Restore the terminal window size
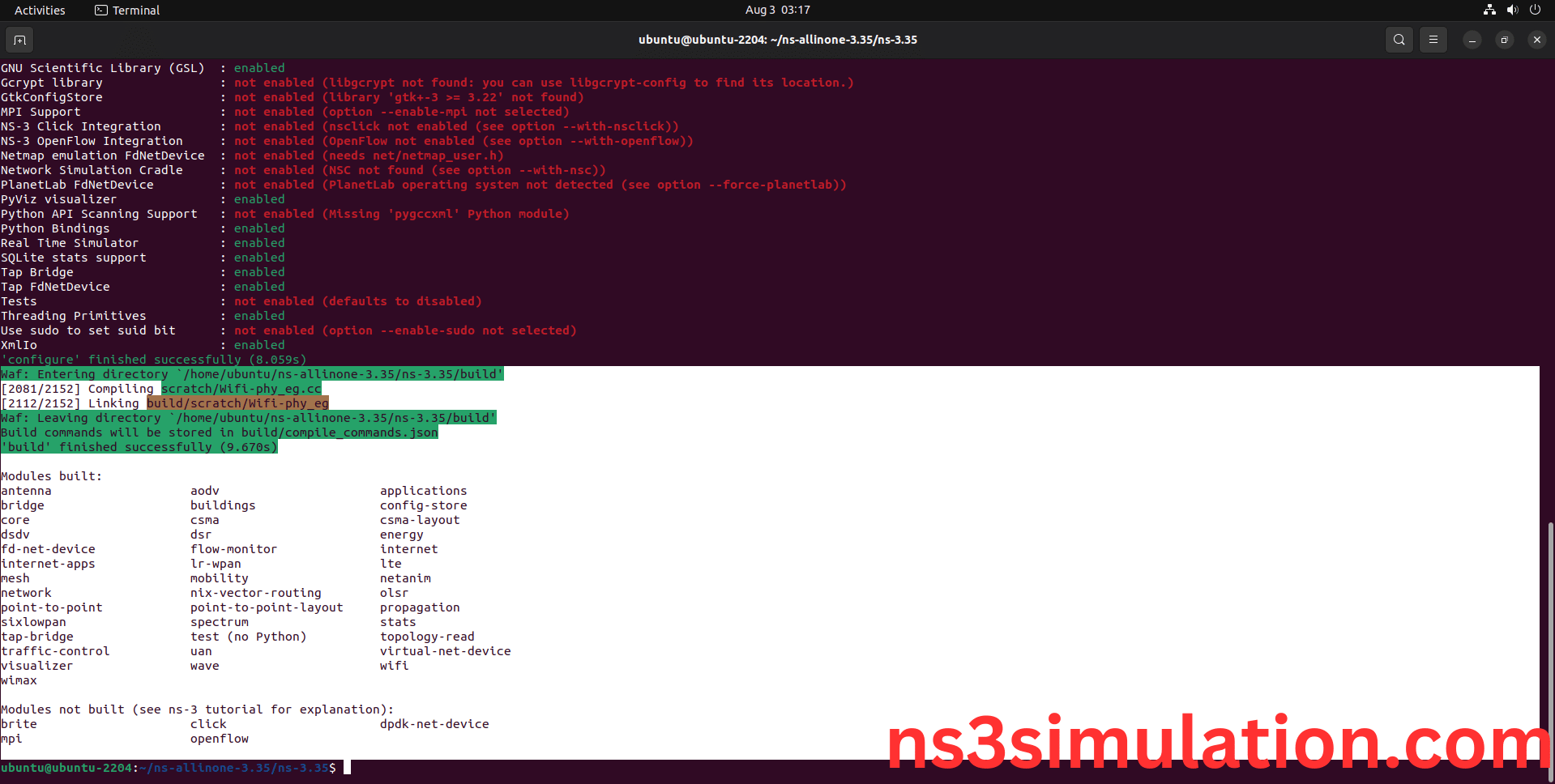This screenshot has width=1555, height=784. point(1505,40)
